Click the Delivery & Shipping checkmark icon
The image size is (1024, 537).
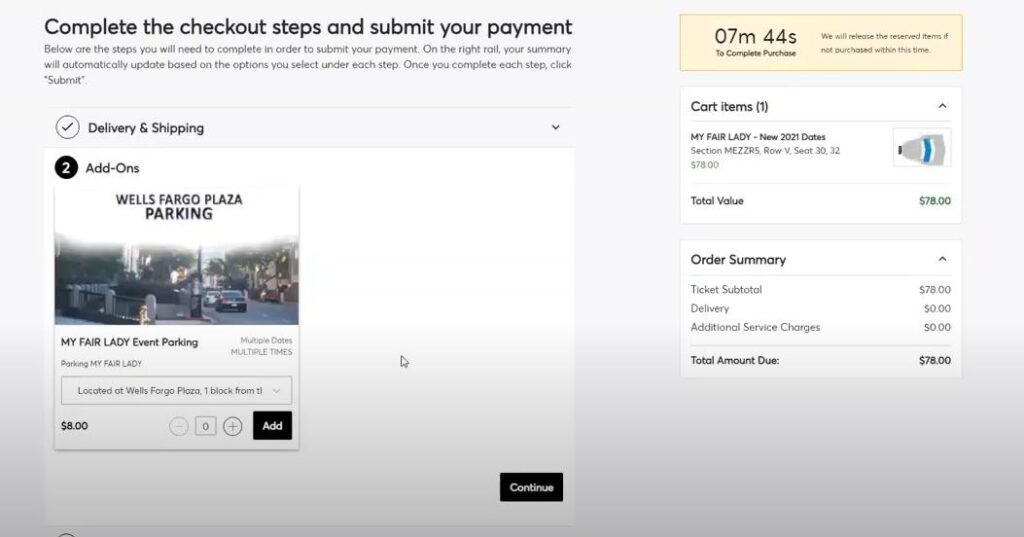(x=67, y=128)
